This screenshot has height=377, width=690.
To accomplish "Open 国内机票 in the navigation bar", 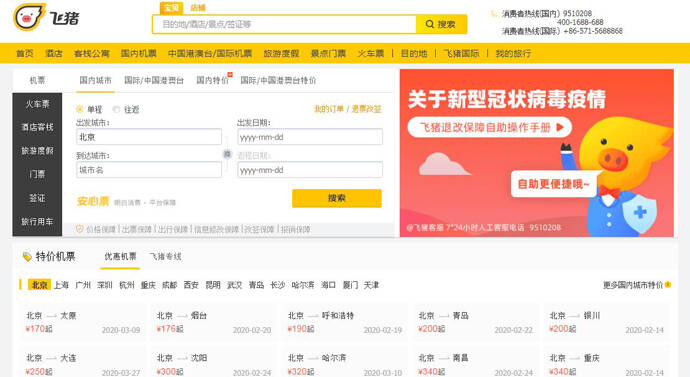I will pos(139,54).
